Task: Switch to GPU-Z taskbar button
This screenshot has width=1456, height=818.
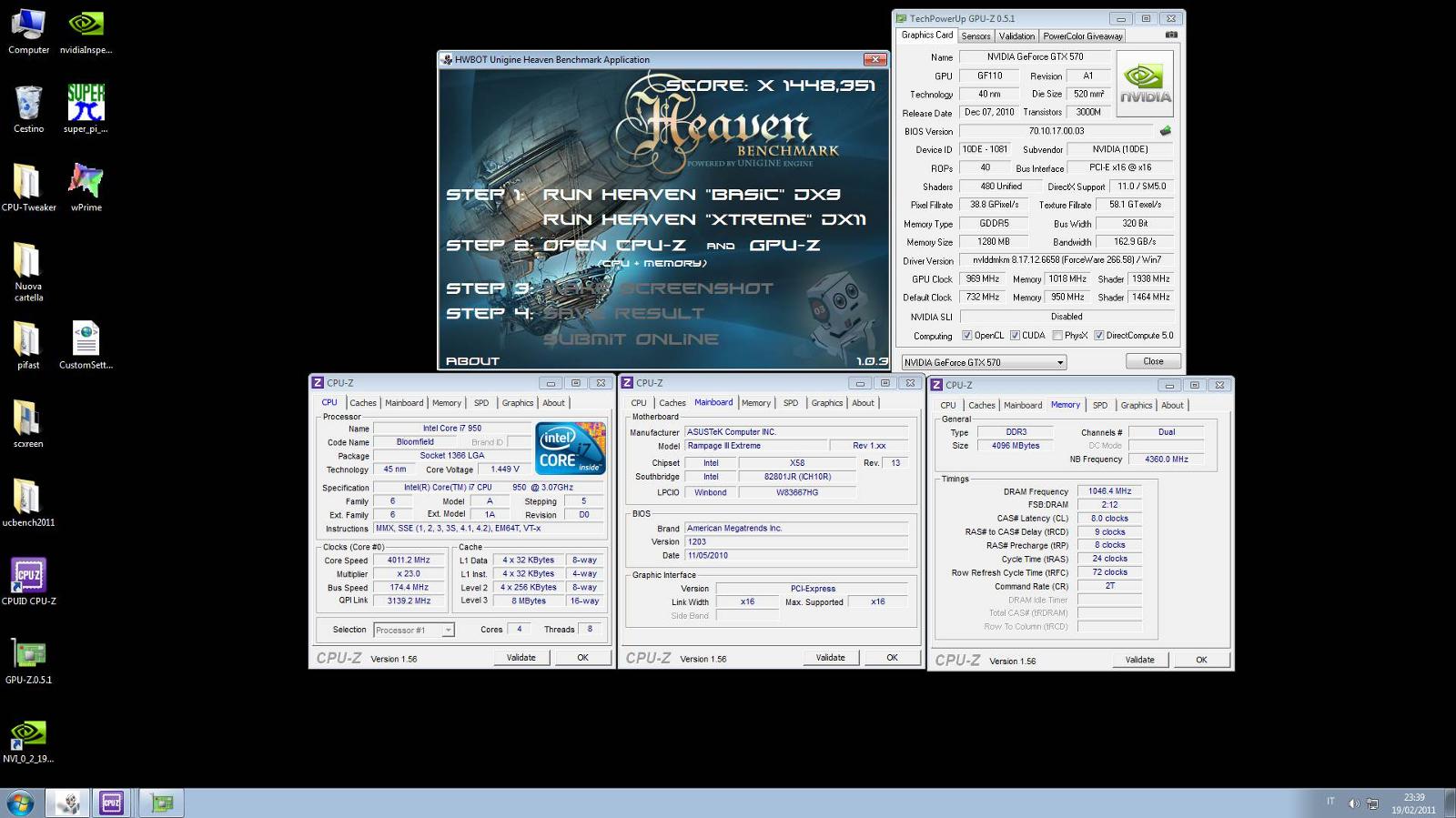Action: point(162,803)
